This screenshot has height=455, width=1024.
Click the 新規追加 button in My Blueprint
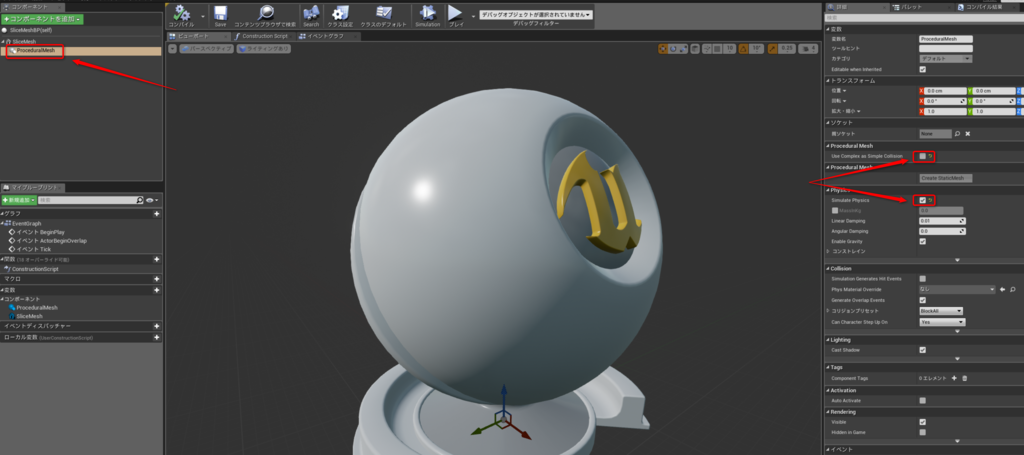click(19, 200)
